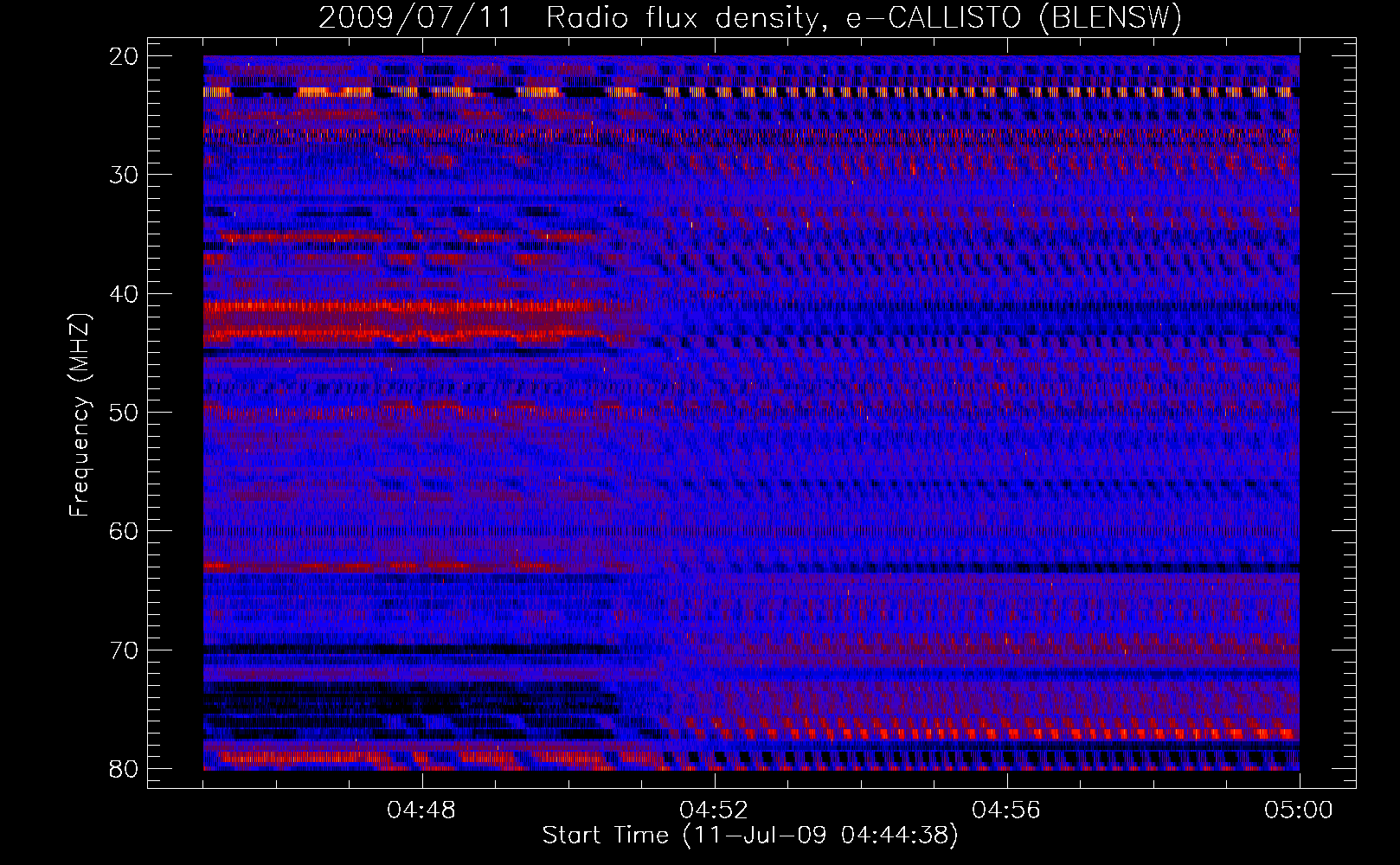Click the 04:52 time axis label
This screenshot has width=1400, height=865.
pyautogui.click(x=714, y=811)
